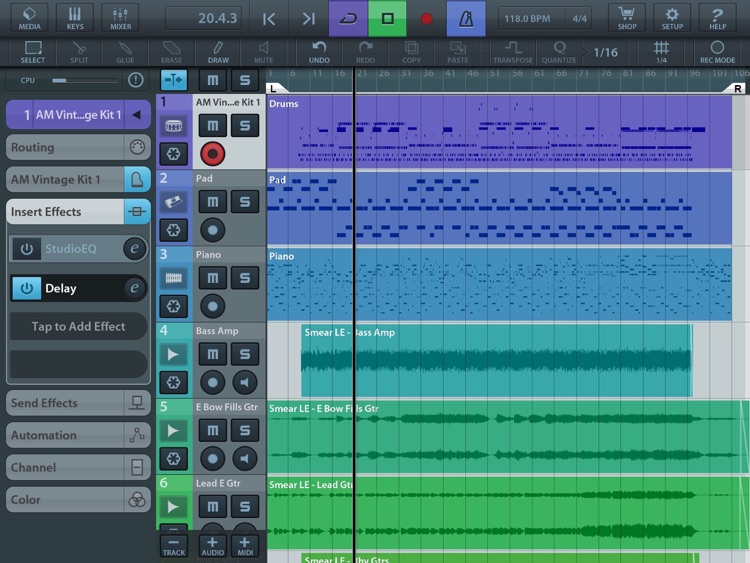Solo the Pad track
Viewport: 750px width, 563px height.
(245, 202)
